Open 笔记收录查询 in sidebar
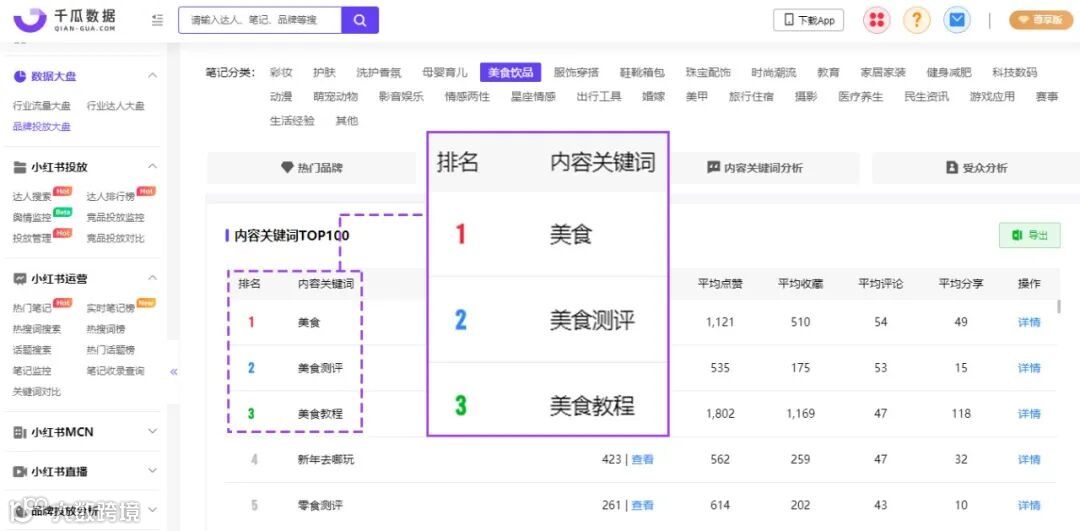The height and width of the screenshot is (531, 1080). coord(116,371)
